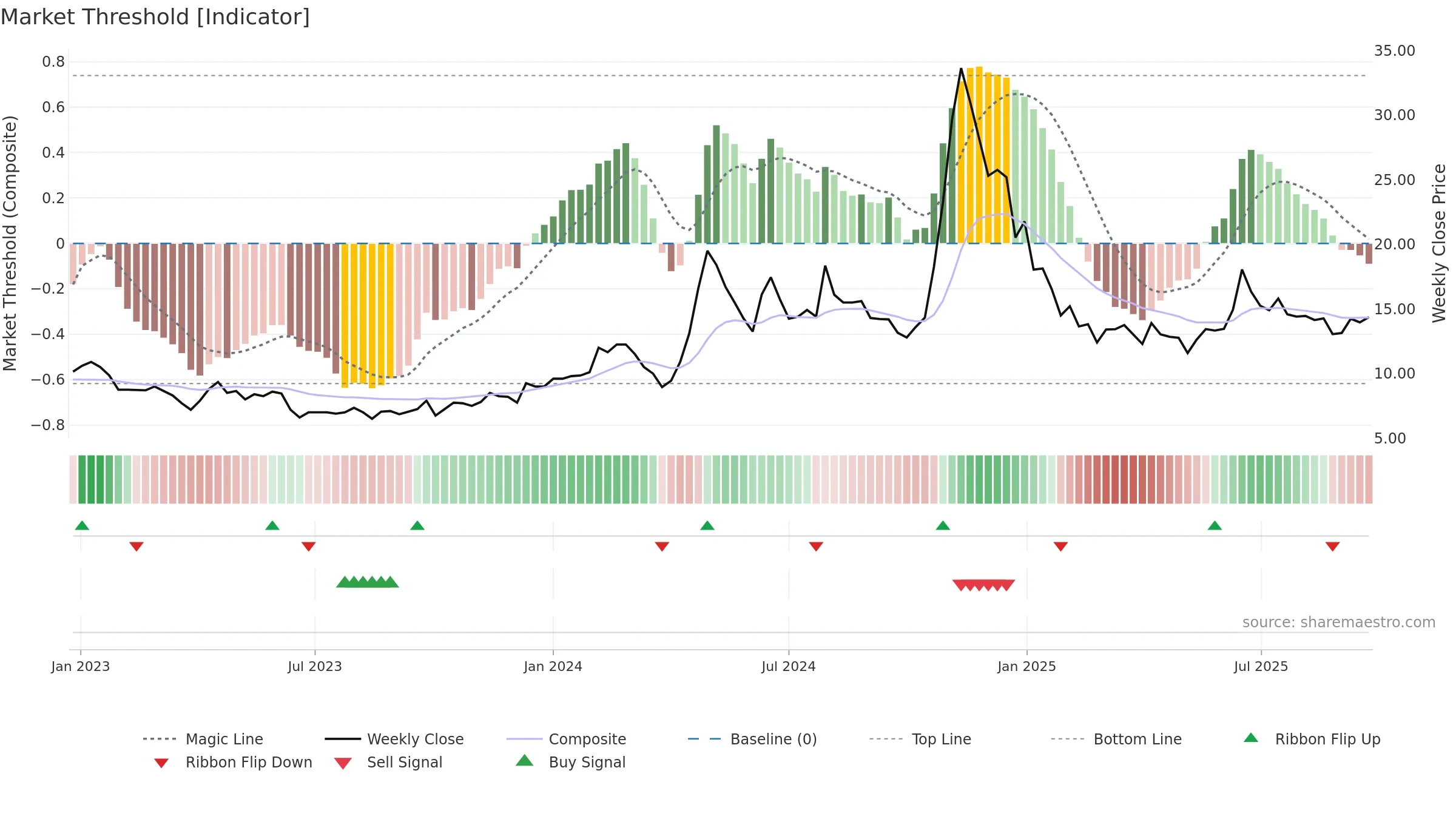1456x819 pixels.
Task: Select the green flip-up marker before Jul 2023
Action: click(272, 525)
